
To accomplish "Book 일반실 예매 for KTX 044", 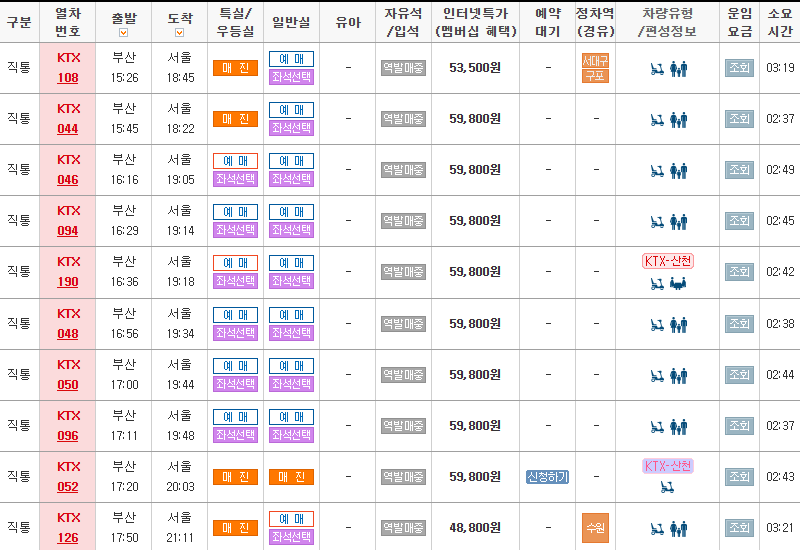I will tap(291, 110).
